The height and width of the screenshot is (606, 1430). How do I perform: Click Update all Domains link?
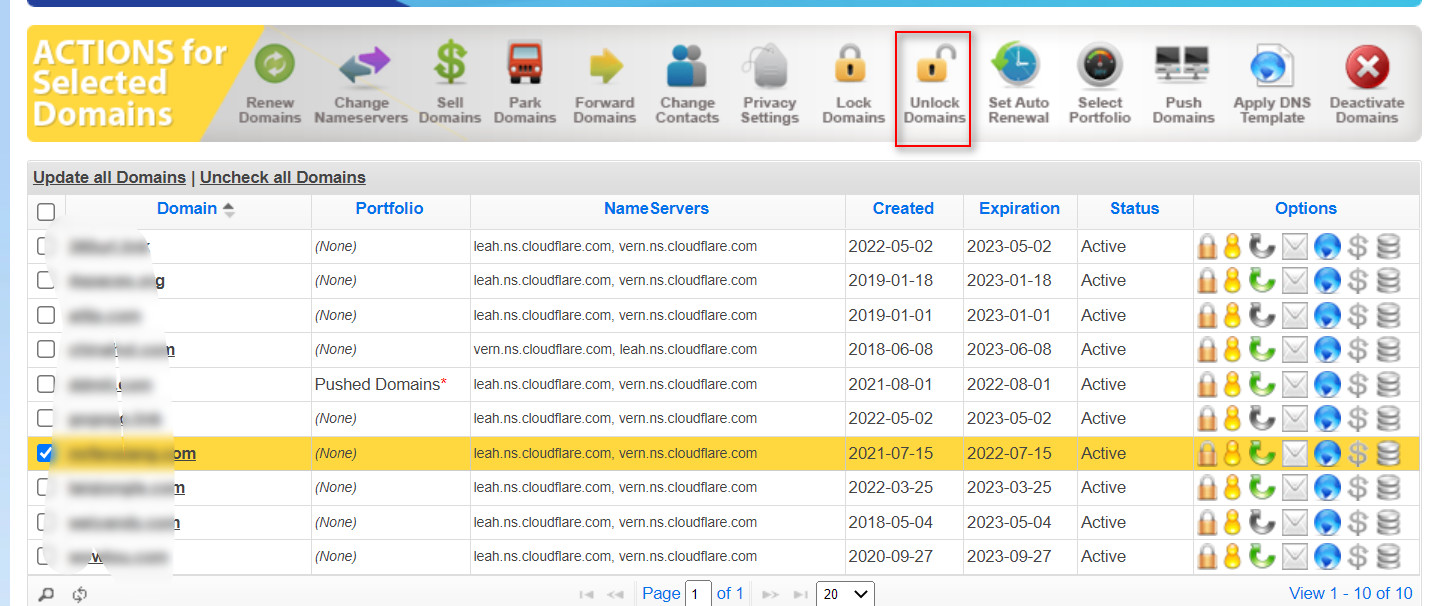(x=109, y=177)
